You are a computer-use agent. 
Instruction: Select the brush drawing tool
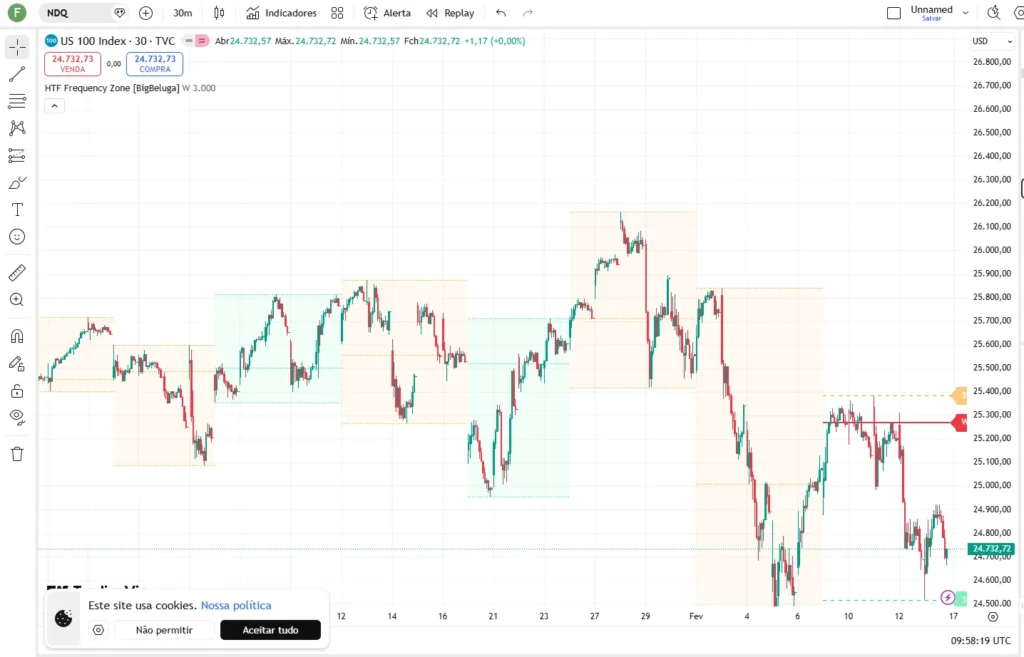click(17, 183)
